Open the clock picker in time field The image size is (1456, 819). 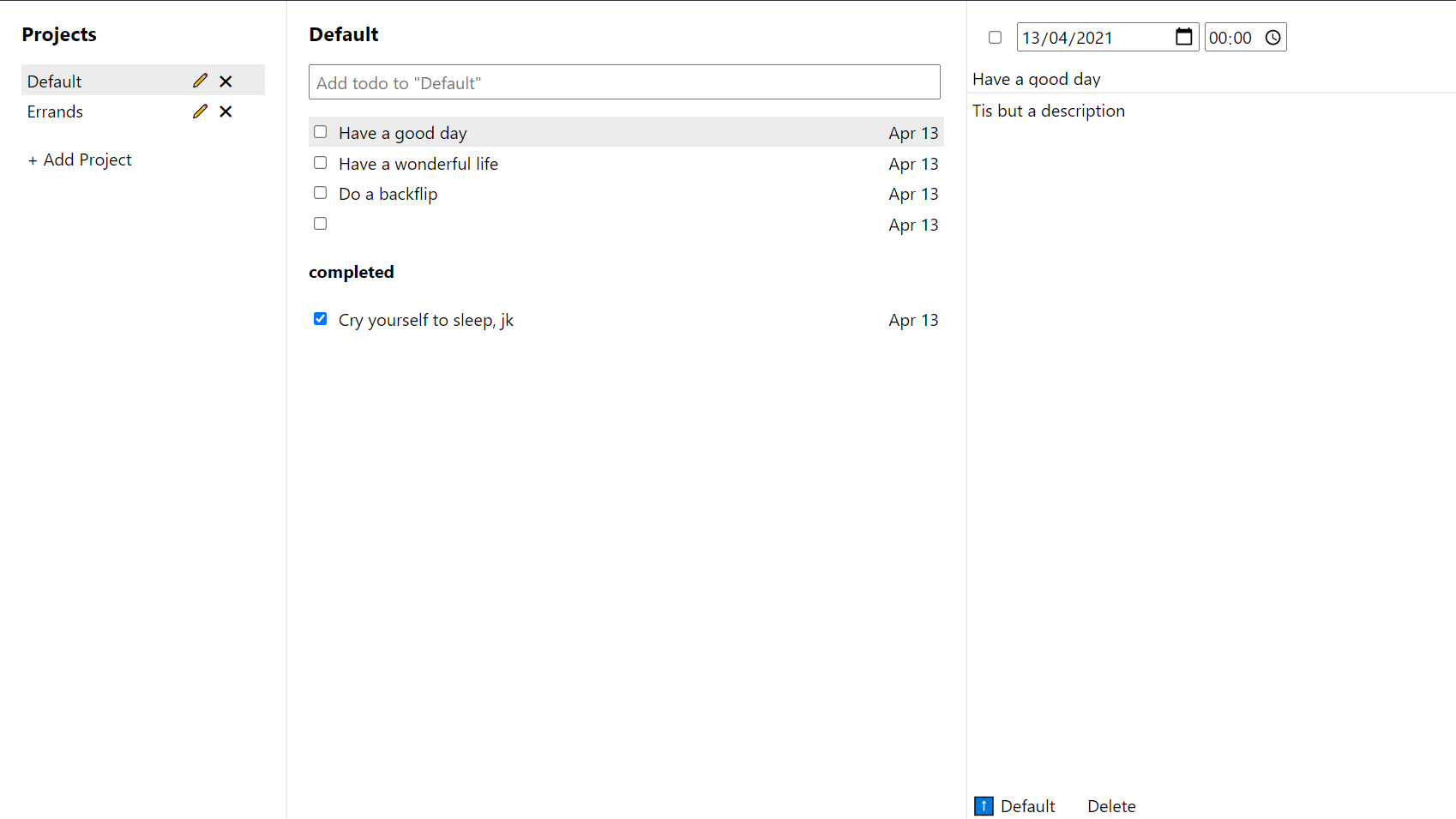pos(1273,38)
